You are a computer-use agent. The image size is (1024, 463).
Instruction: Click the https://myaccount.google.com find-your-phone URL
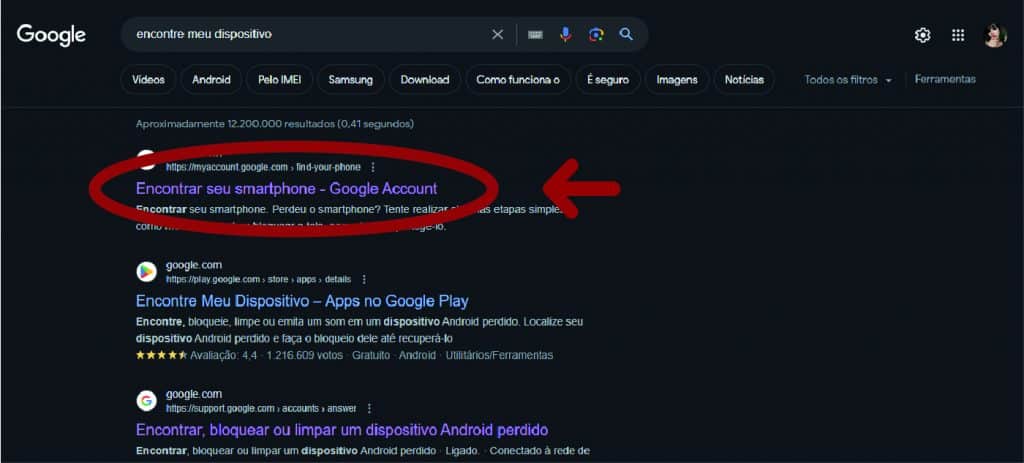(263, 167)
